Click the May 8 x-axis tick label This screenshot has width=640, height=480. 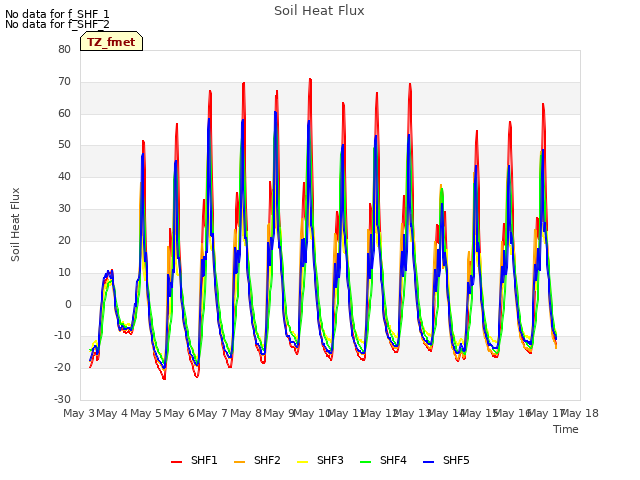246,413
